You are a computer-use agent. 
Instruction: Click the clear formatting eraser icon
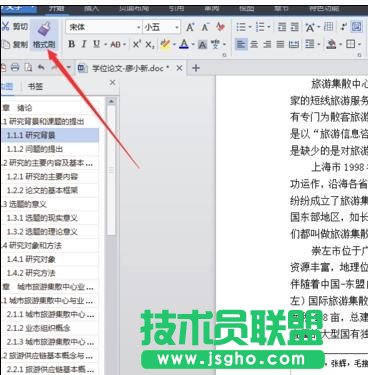point(220,27)
